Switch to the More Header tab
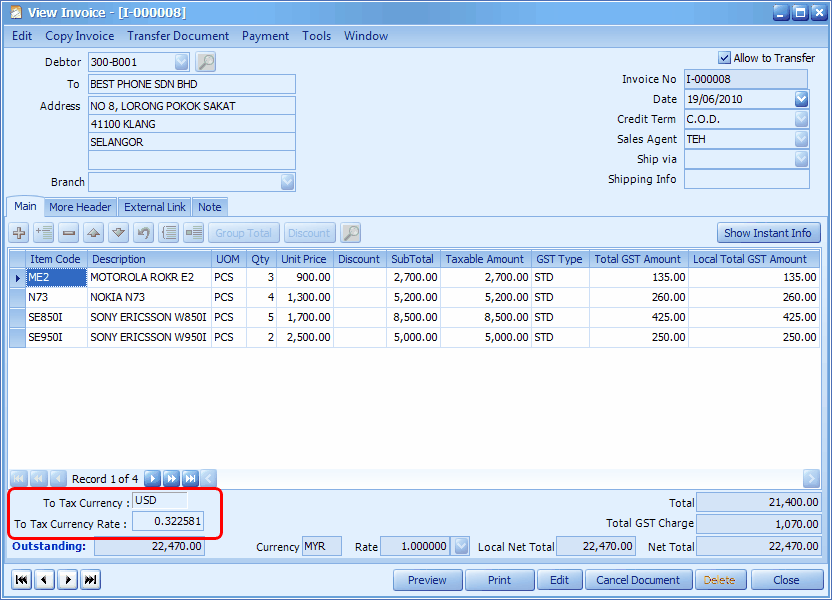Viewport: 832px width, 600px height. (80, 207)
